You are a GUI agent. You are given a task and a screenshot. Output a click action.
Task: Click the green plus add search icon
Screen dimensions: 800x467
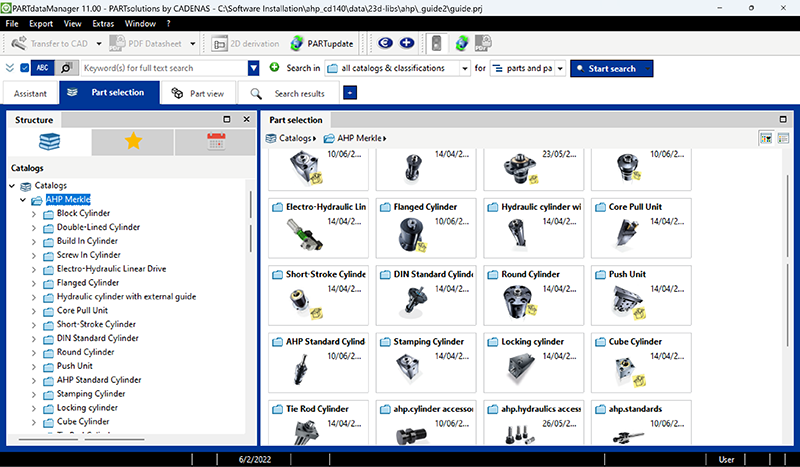(274, 67)
